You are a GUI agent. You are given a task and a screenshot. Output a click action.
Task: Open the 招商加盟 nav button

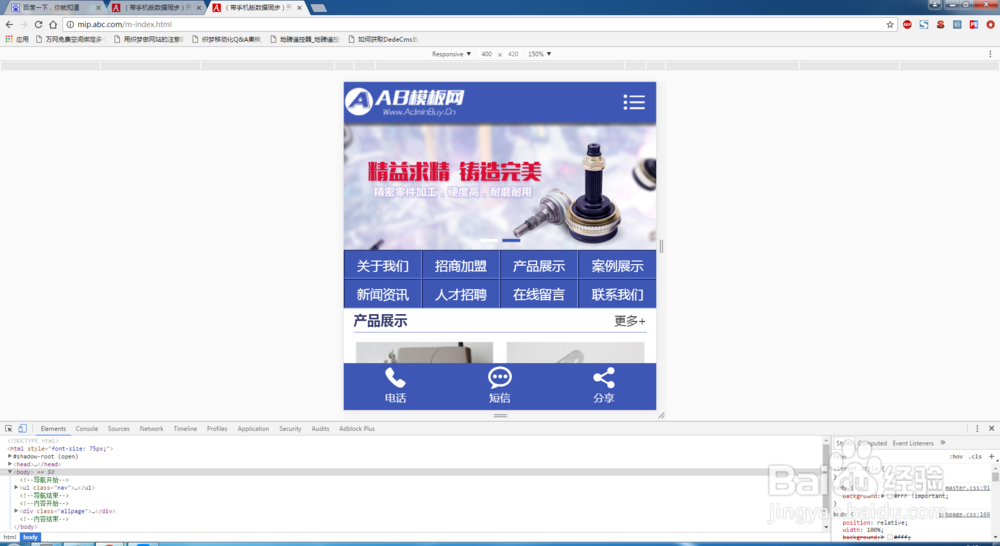[x=460, y=265]
